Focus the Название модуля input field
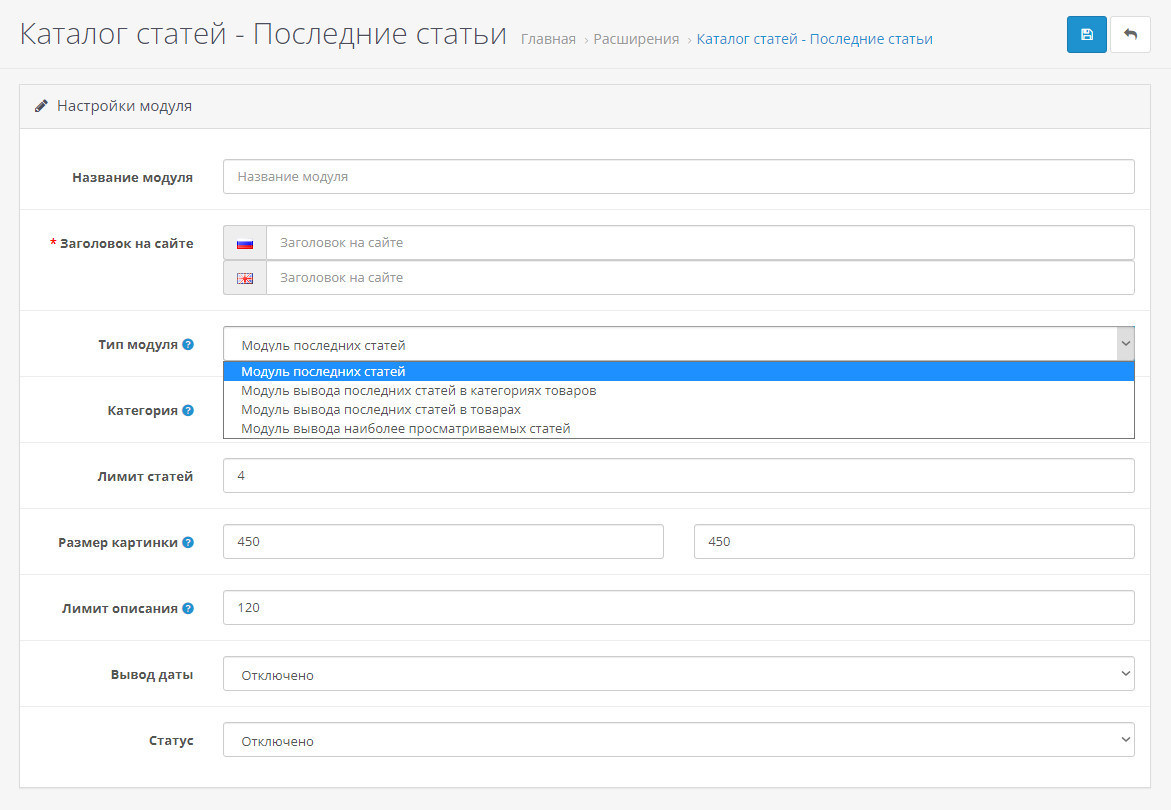The height and width of the screenshot is (810, 1171). tap(679, 177)
